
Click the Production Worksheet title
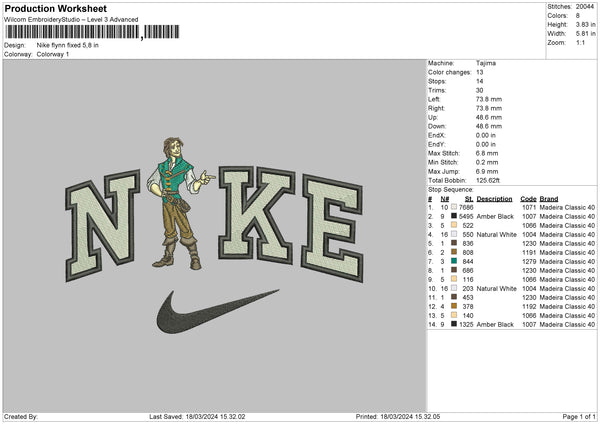pos(54,9)
